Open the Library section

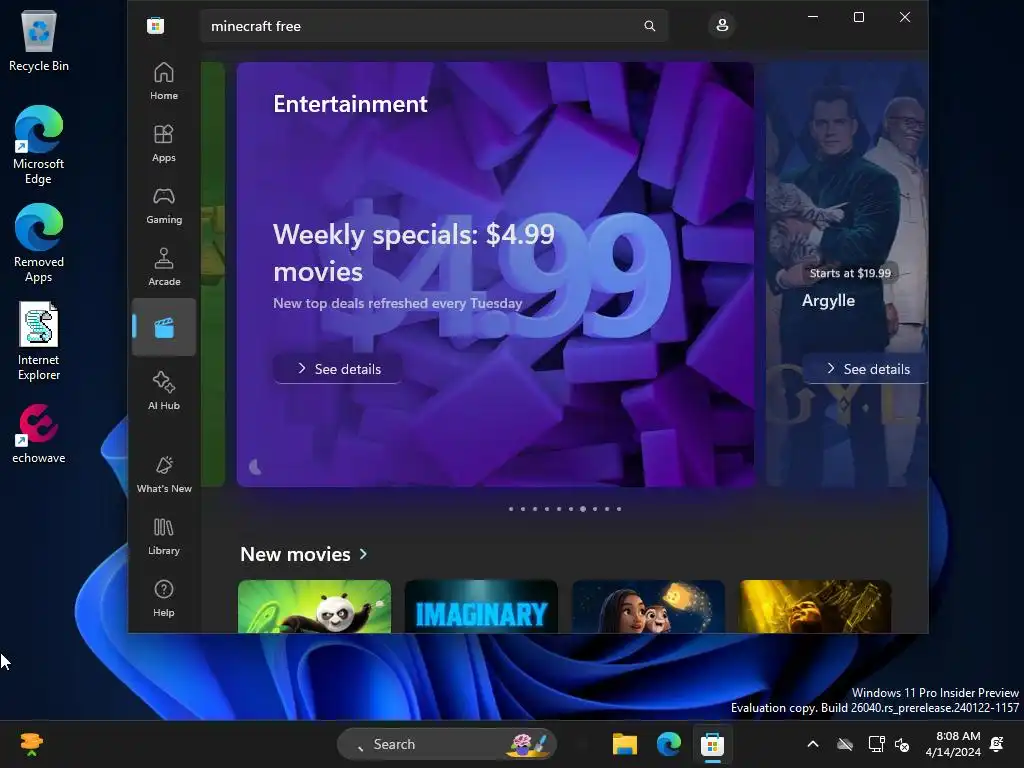coord(164,536)
